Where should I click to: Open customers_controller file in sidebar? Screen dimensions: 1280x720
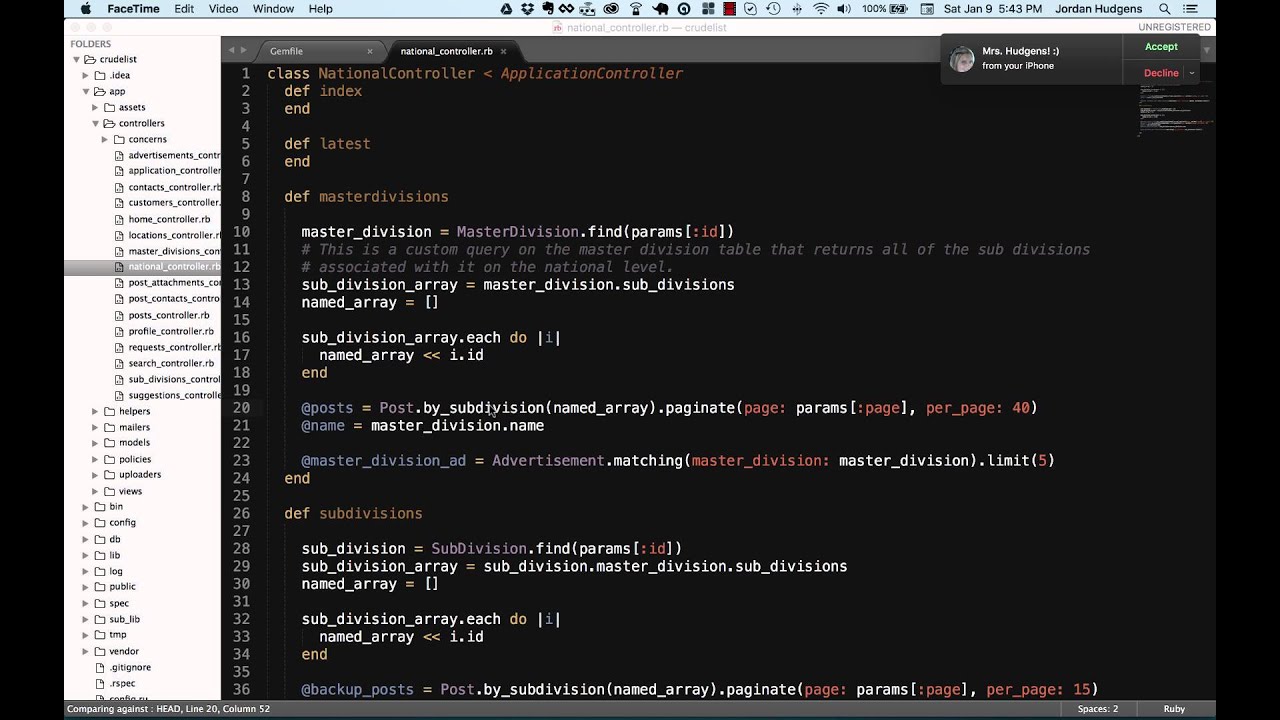174,203
